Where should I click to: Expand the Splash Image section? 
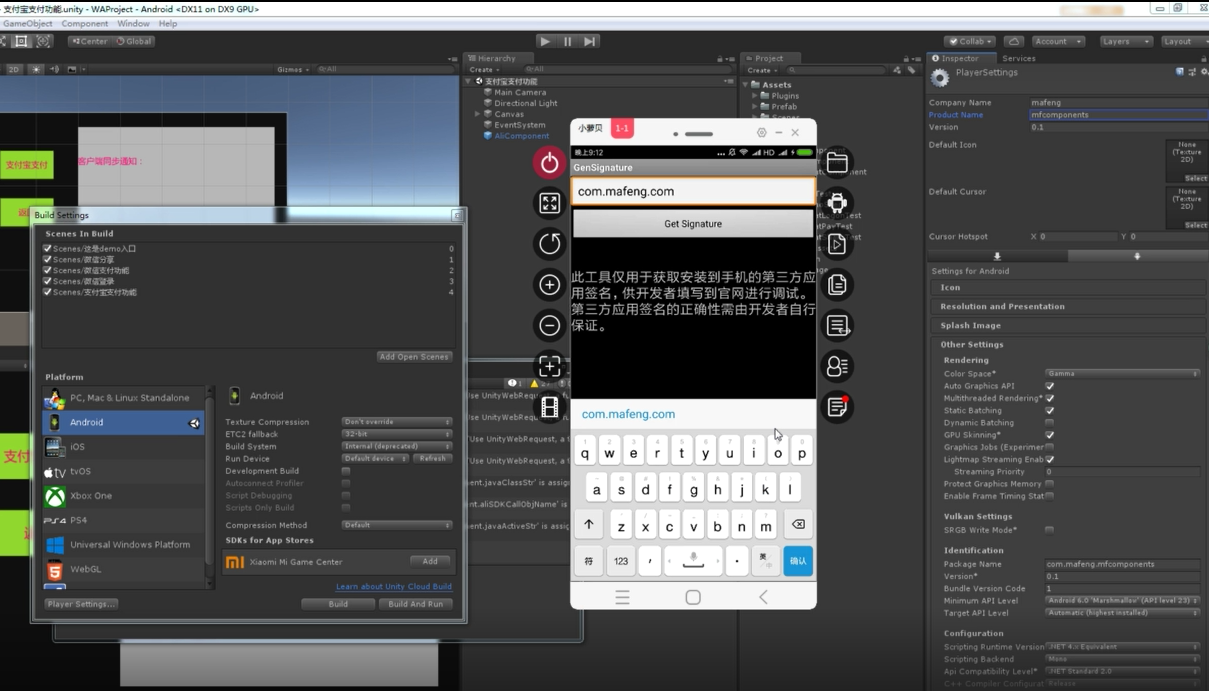click(x=1066, y=325)
